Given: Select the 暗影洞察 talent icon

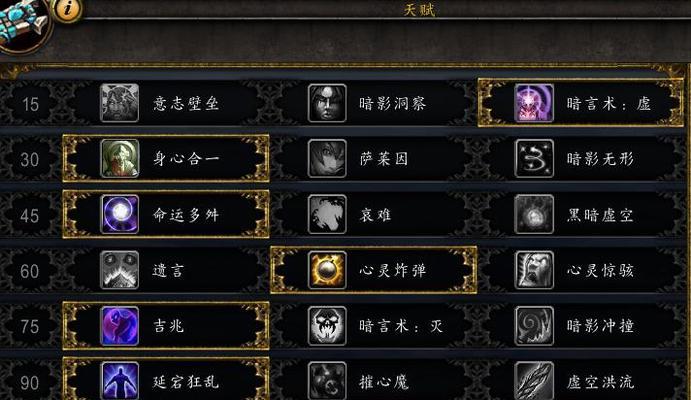Looking at the screenshot, I should tap(327, 103).
